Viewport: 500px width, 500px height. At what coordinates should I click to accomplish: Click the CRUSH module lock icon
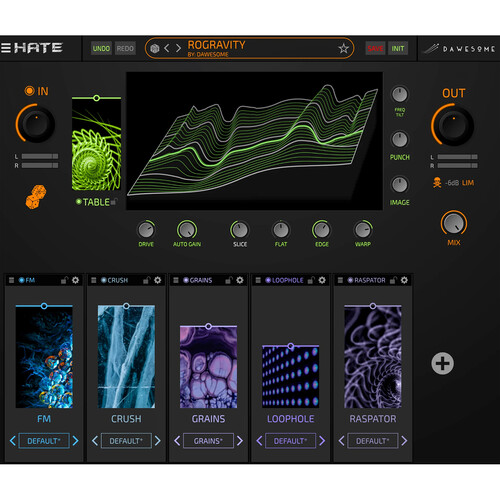(147, 280)
